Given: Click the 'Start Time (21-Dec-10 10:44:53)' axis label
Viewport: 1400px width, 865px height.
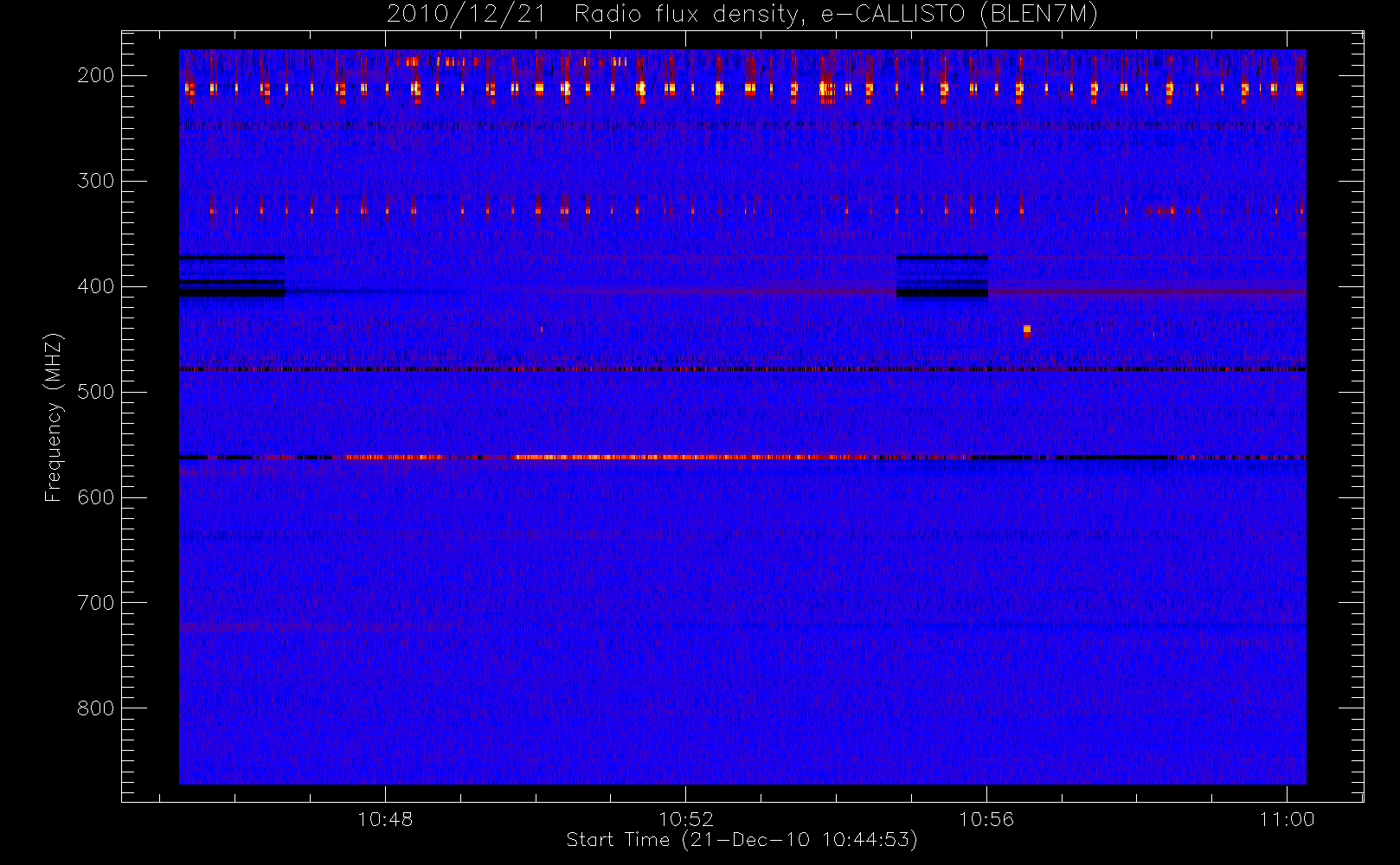Looking at the screenshot, I should tap(742, 840).
